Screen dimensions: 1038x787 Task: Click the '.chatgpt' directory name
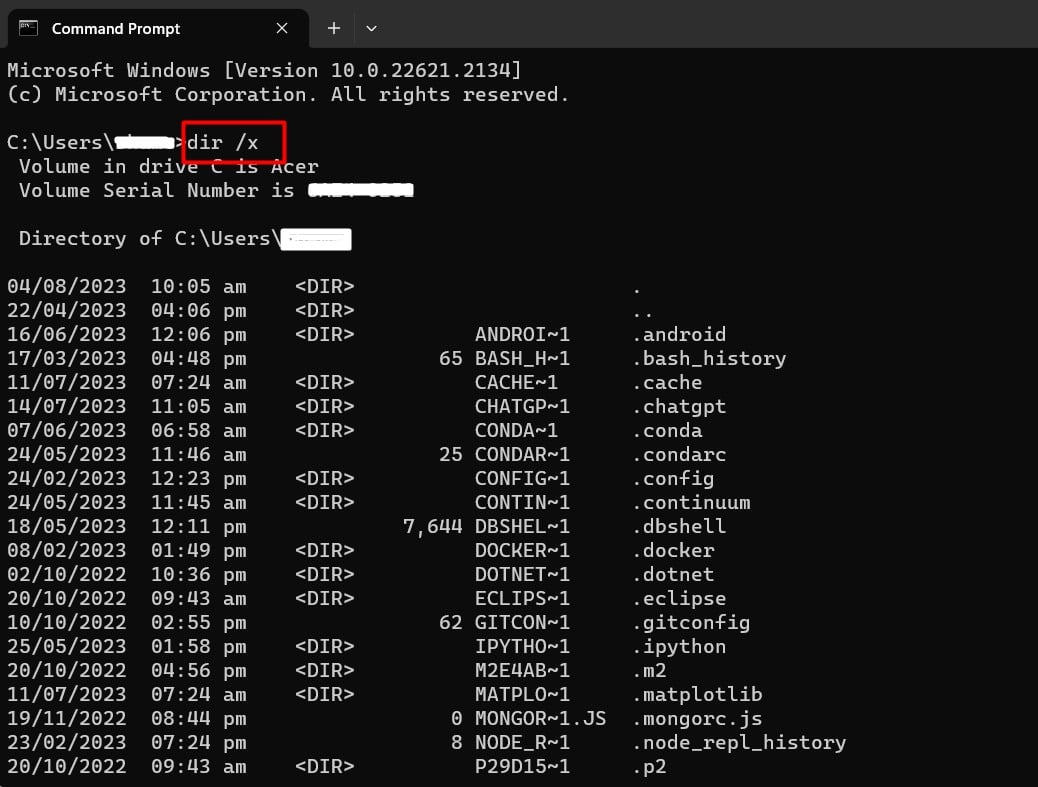click(x=679, y=406)
